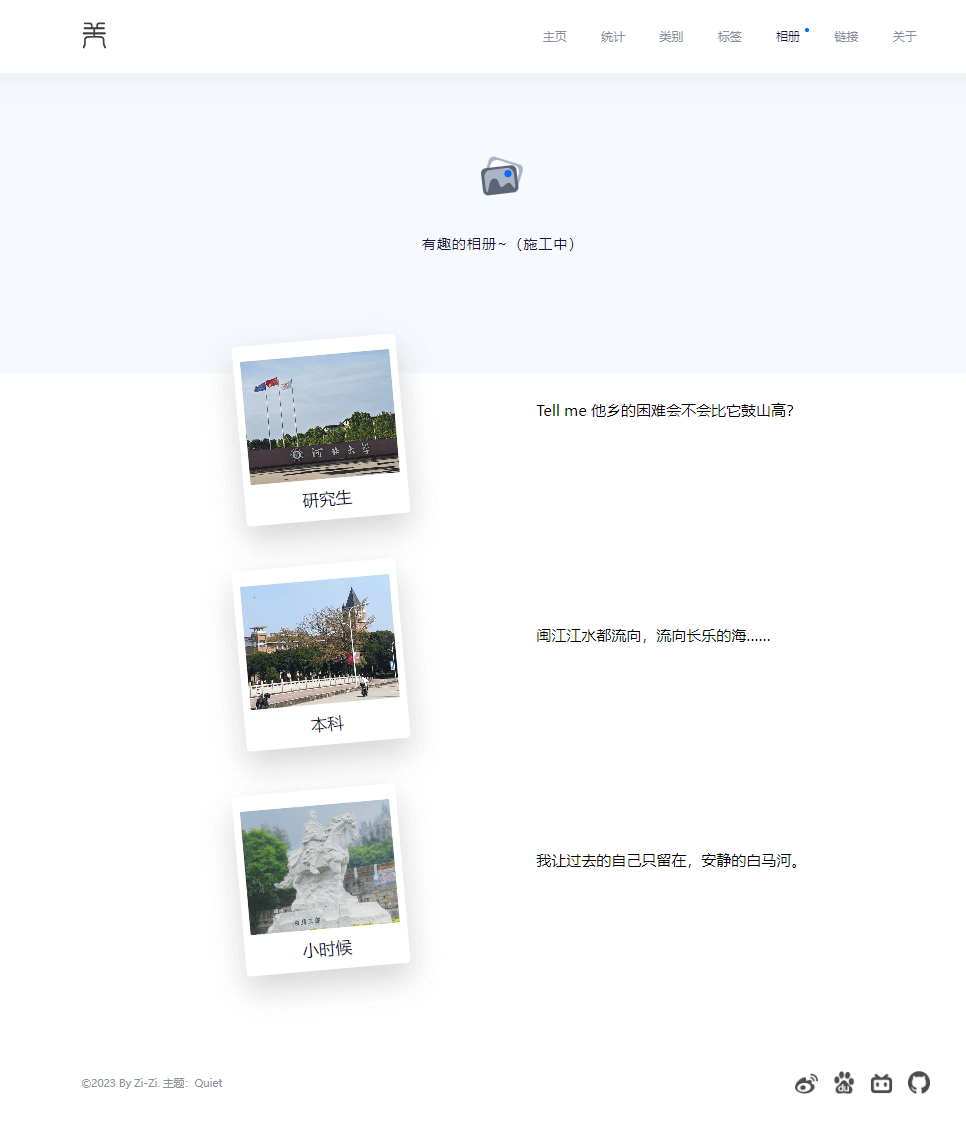Image resolution: width=966 pixels, height=1123 pixels.
Task: Click the 研究生 album caption
Action: point(327,498)
